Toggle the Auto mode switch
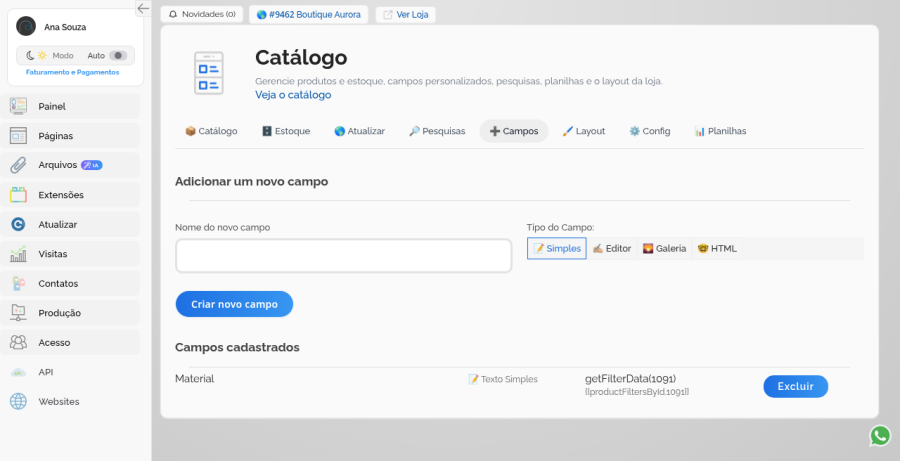Screen dimensions: 900x461 click(118, 56)
